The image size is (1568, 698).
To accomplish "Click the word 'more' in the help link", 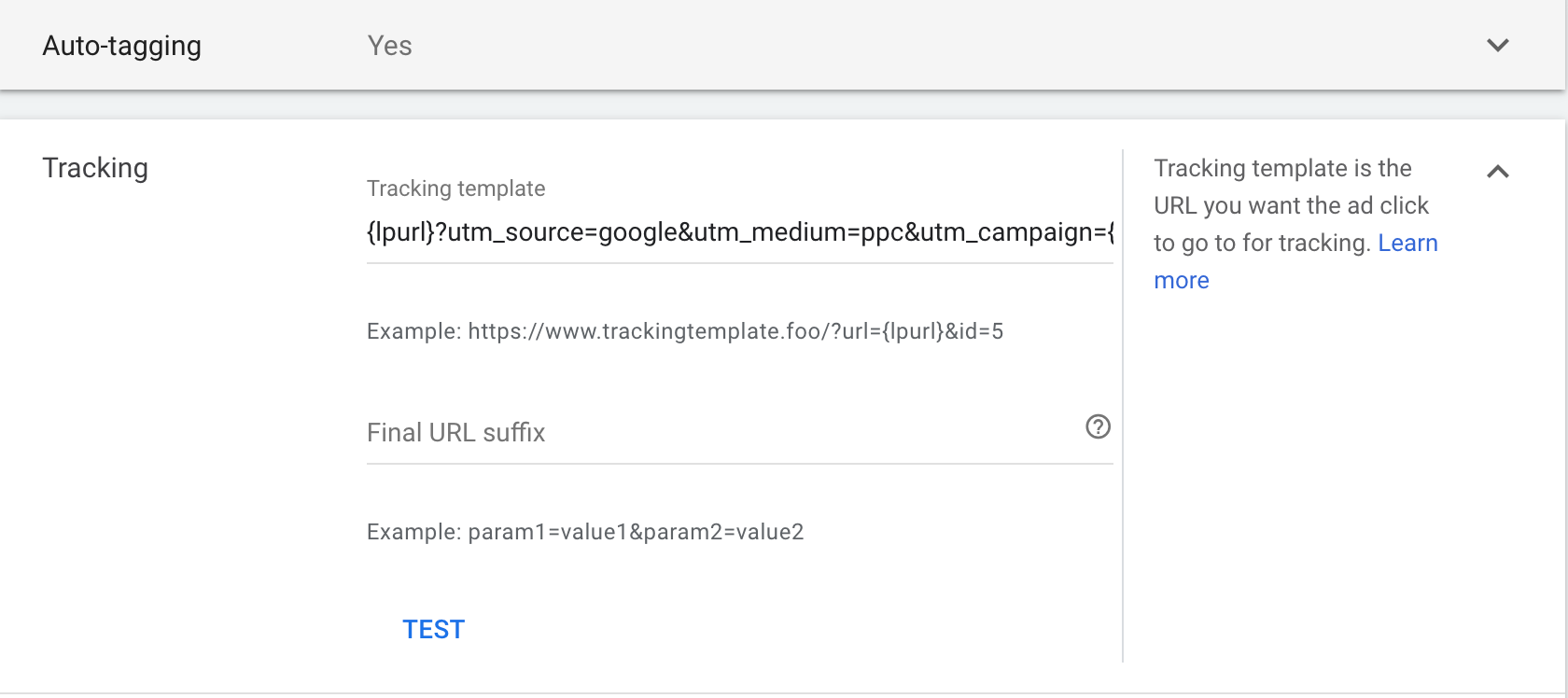I will [1182, 280].
